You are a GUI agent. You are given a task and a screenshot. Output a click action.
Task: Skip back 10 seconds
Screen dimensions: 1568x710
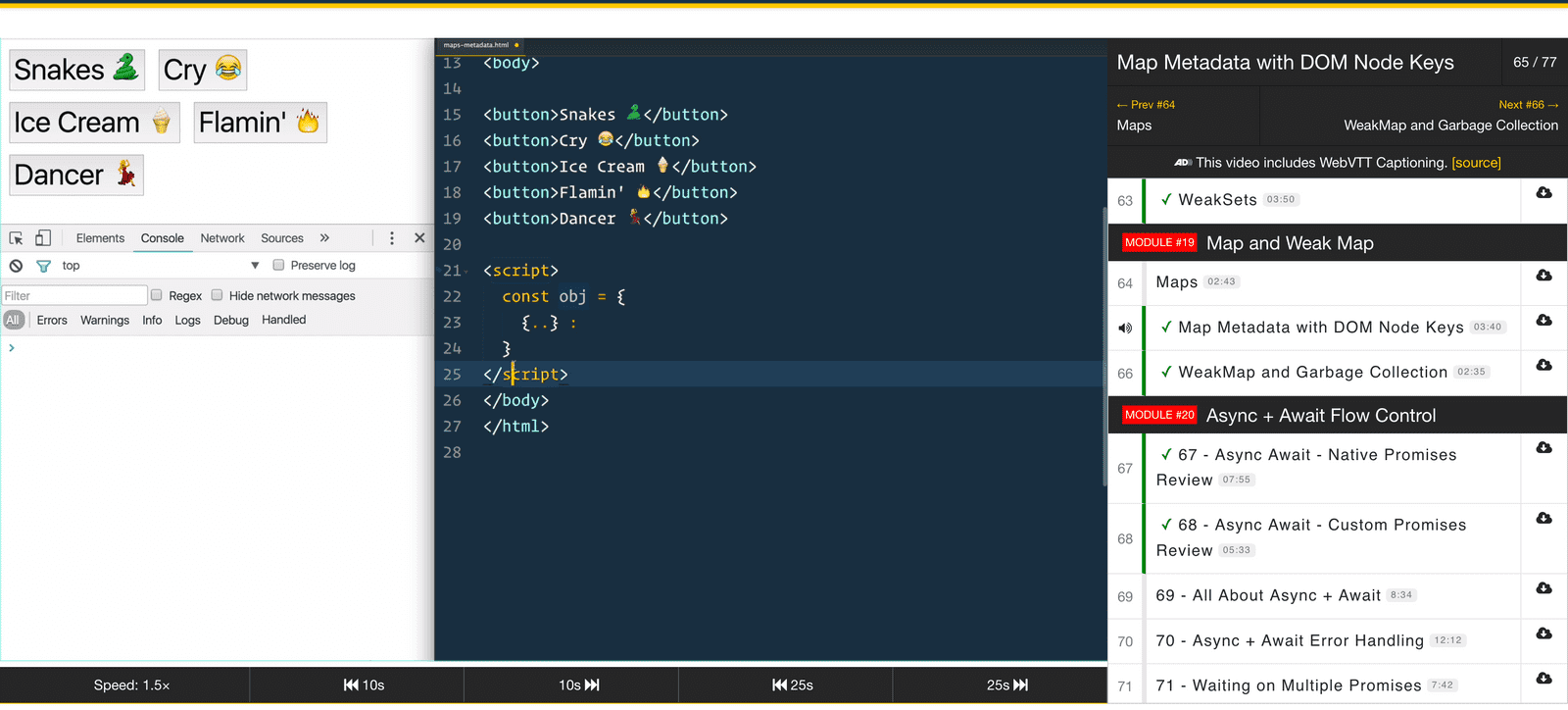(357, 685)
